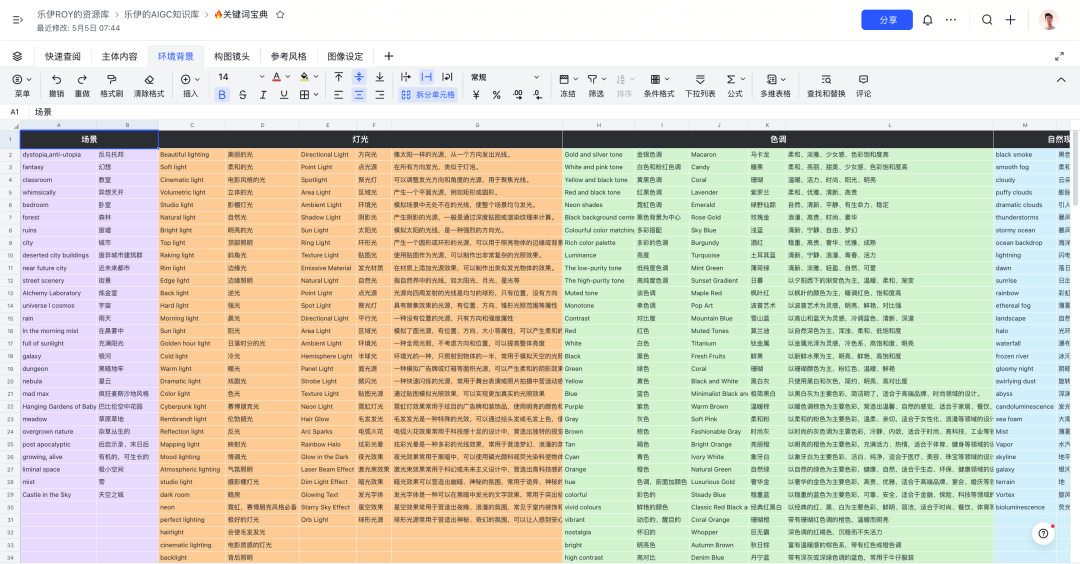Open breadcrumb 乐伊ROY的资源库
Screen dimensions: 1080x564
pyautogui.click(x=73, y=14)
